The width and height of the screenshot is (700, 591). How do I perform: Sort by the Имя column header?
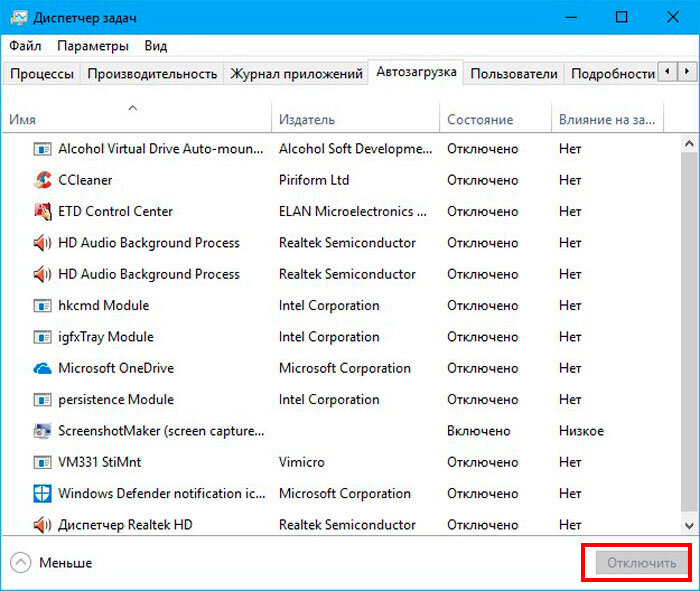click(136, 117)
